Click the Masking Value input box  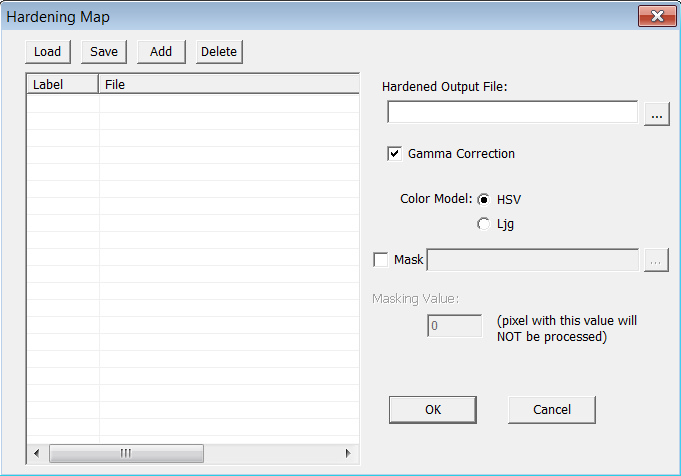pos(455,326)
